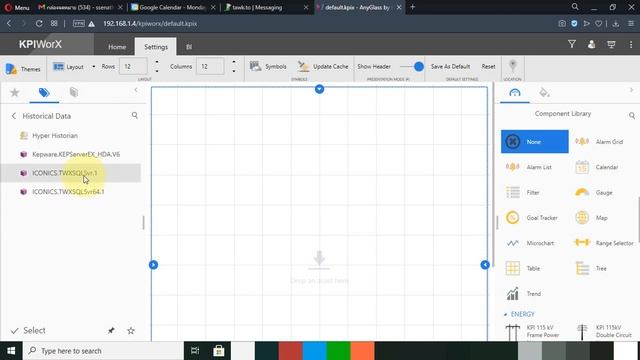Switch to the tags tab
Image resolution: width=640 pixels, height=360 pixels.
[44, 93]
